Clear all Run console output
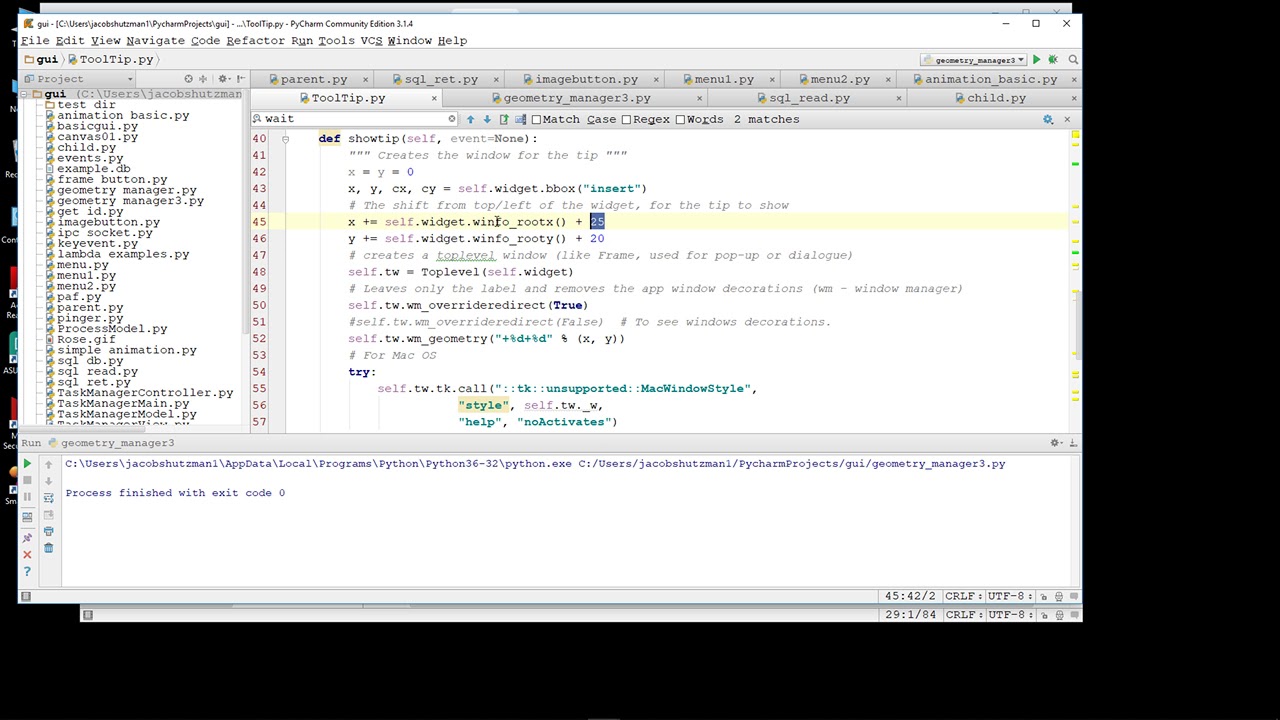Image resolution: width=1280 pixels, height=720 pixels. (48, 548)
